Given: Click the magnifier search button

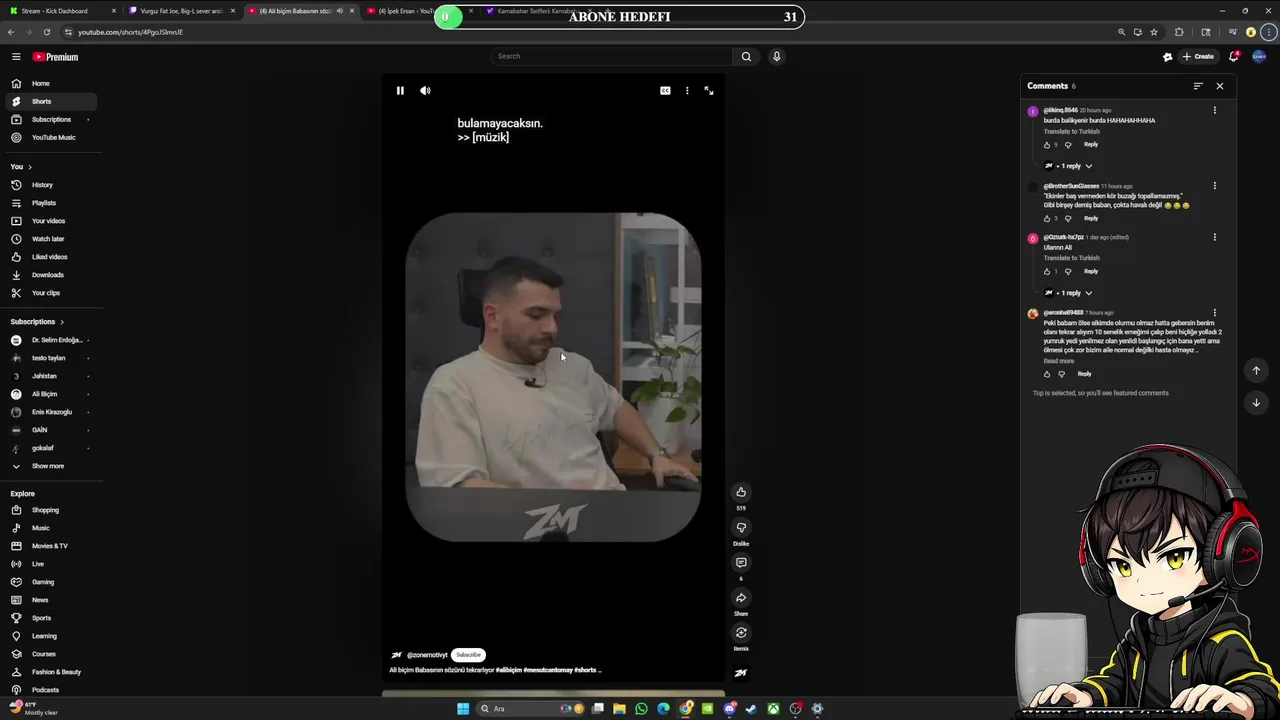Looking at the screenshot, I should [746, 56].
